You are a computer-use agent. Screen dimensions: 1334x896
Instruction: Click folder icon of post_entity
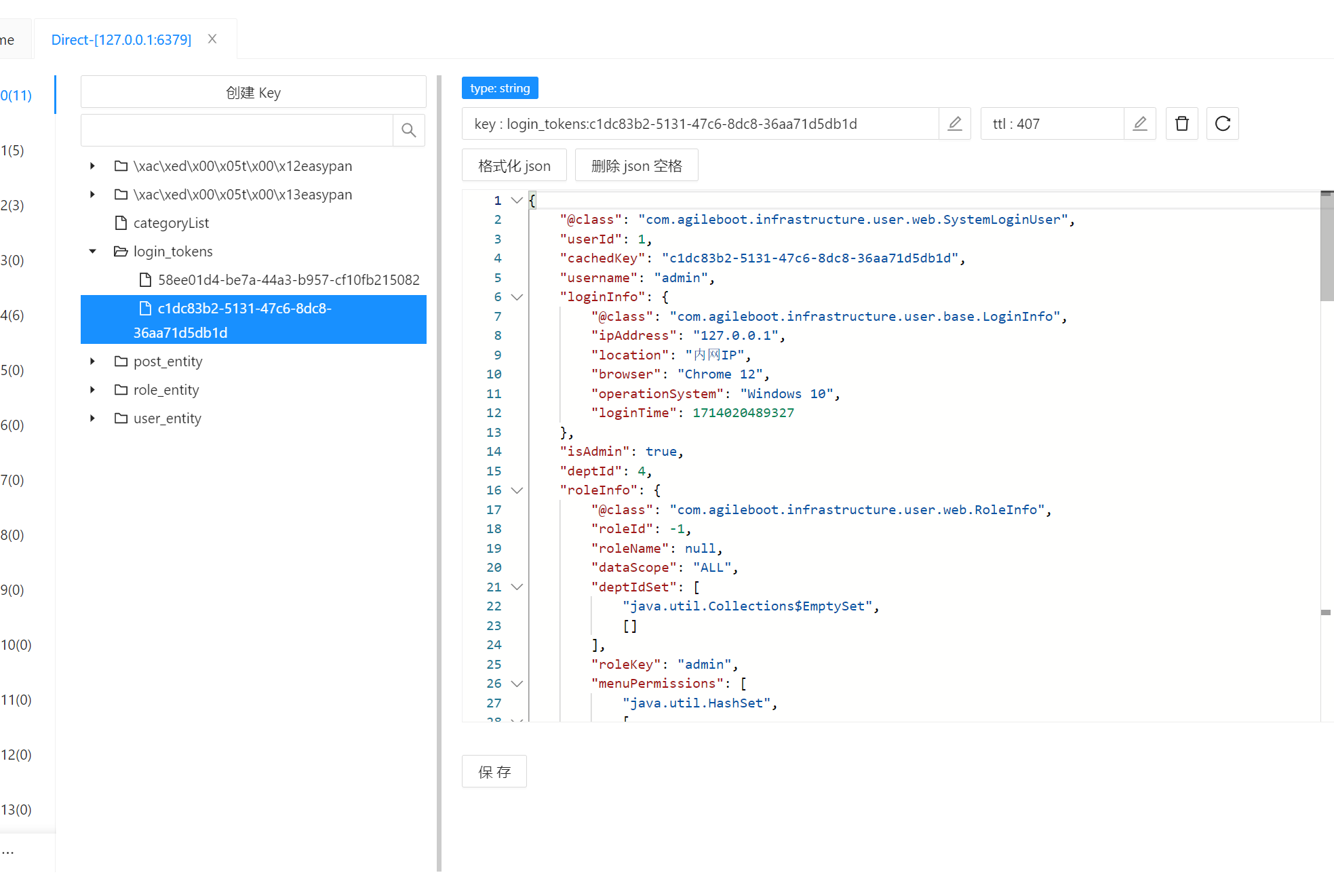click(x=121, y=361)
